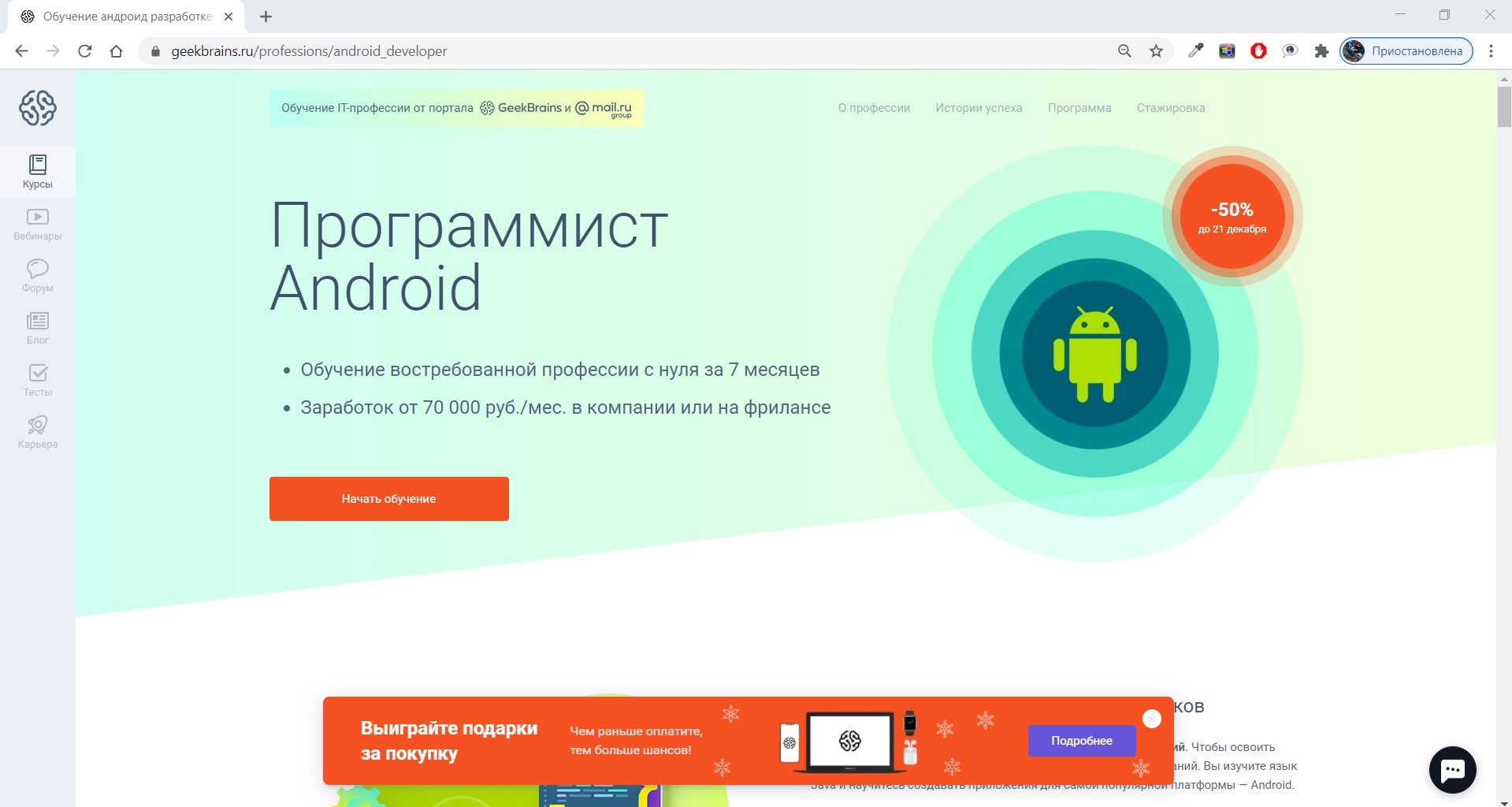Click the Android robot illustration
Screen dimensions: 1512x807
(x=1095, y=354)
